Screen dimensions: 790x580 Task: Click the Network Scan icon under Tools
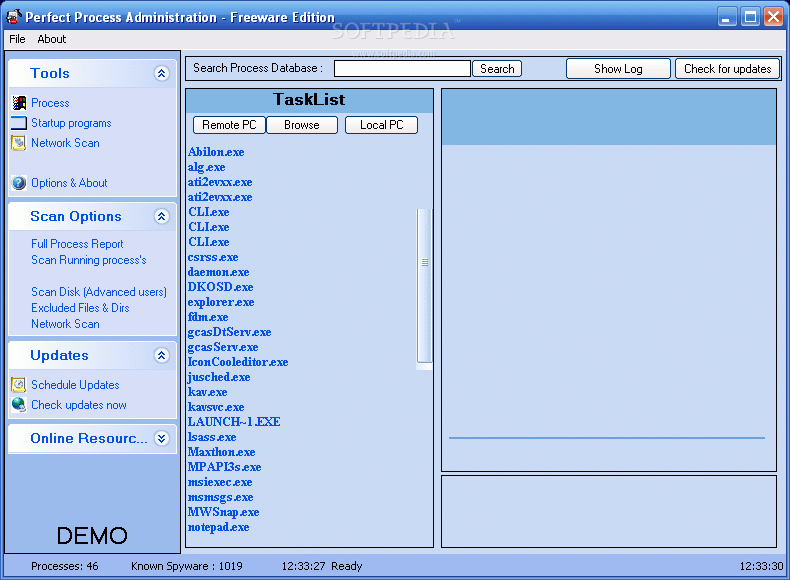point(19,143)
